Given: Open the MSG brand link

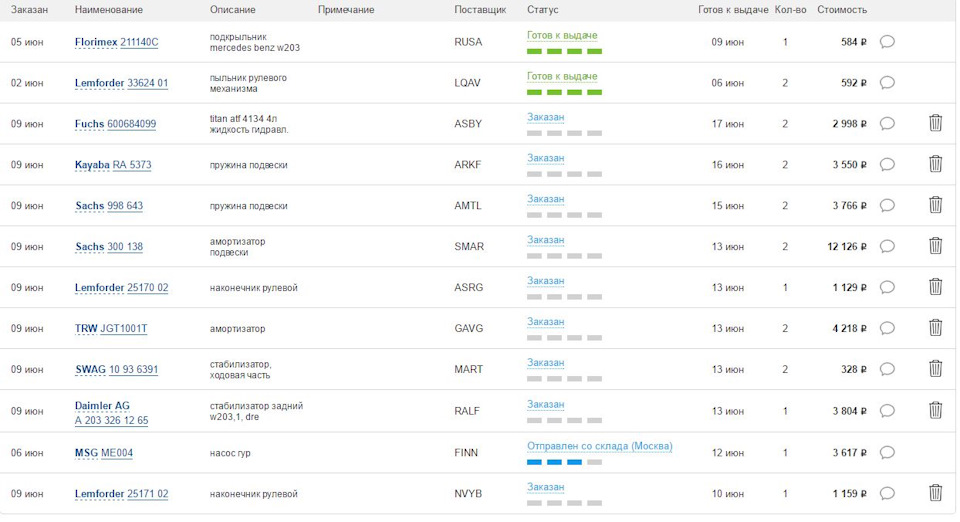Looking at the screenshot, I should (86, 453).
